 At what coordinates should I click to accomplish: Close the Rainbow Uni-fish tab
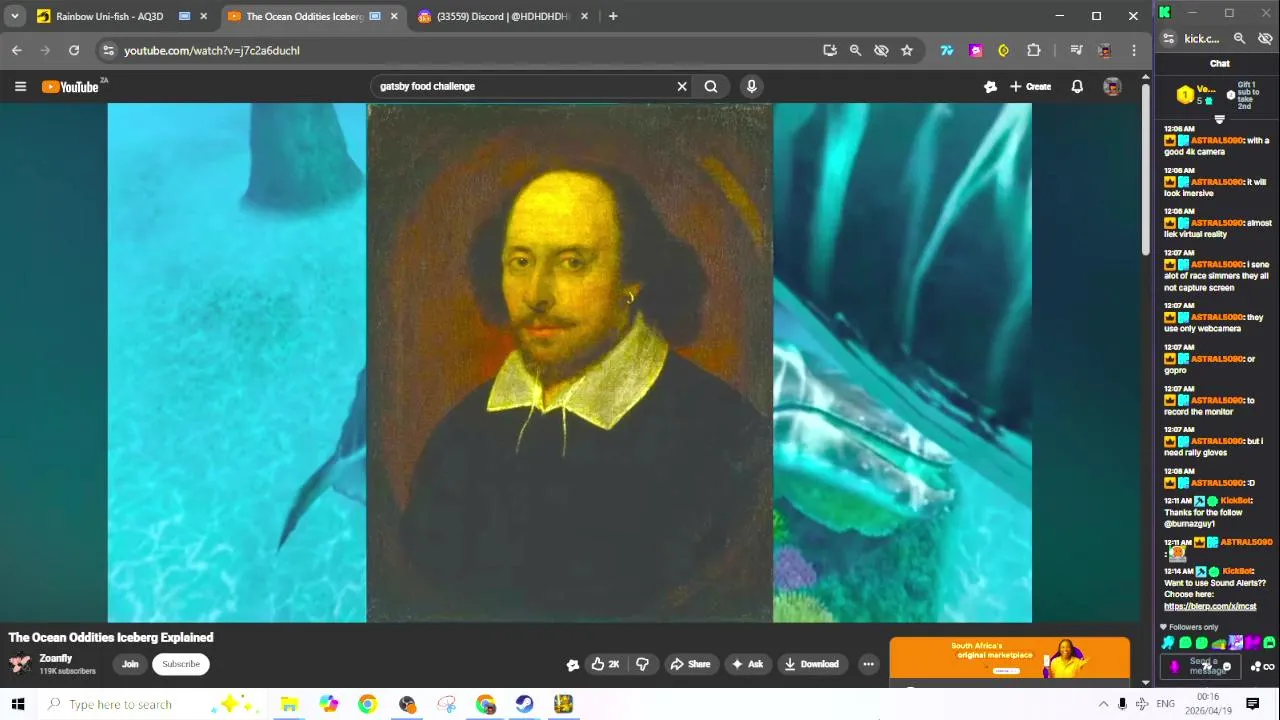(204, 16)
